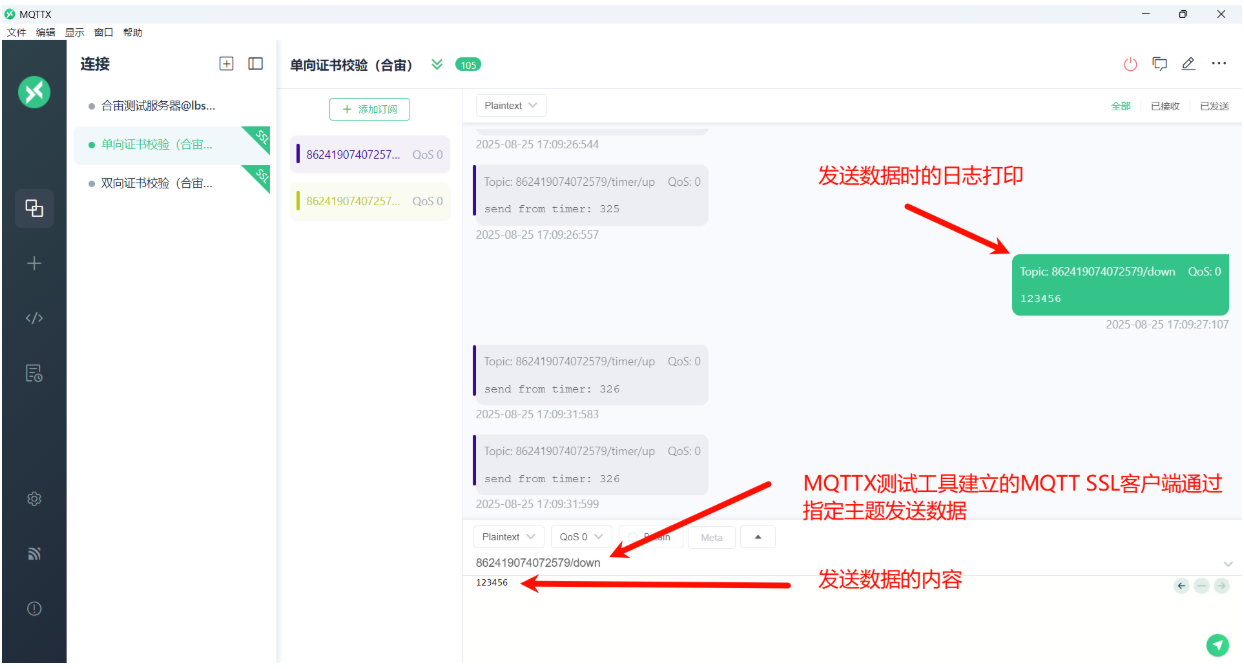Open the more options ellipsis menu

1219,64
